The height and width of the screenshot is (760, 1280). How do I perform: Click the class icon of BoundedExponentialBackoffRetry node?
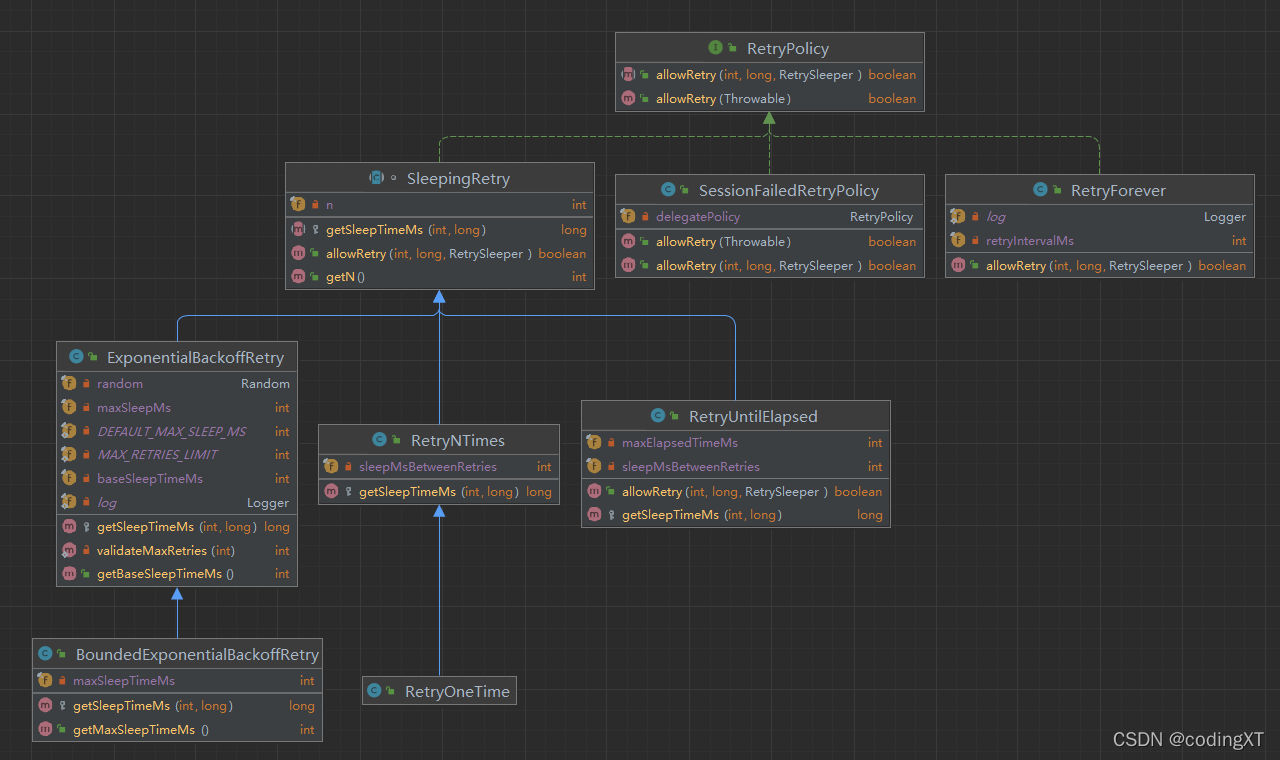click(46, 654)
